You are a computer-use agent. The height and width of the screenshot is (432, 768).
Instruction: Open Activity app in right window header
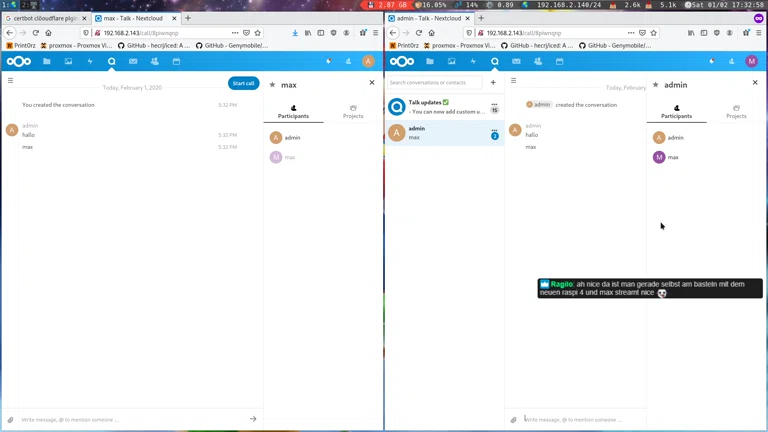click(x=473, y=61)
